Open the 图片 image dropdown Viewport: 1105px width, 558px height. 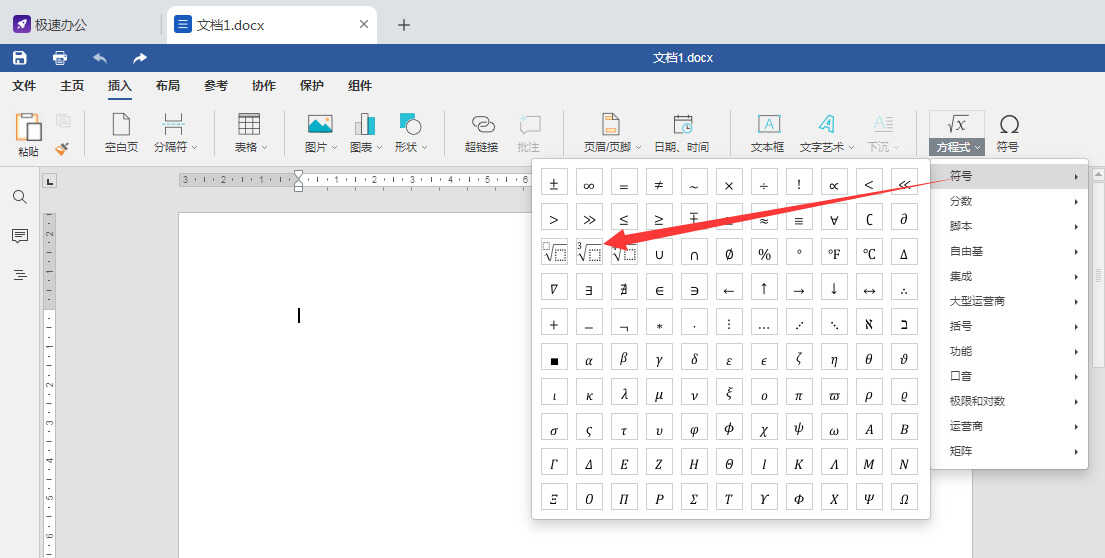[x=321, y=133]
